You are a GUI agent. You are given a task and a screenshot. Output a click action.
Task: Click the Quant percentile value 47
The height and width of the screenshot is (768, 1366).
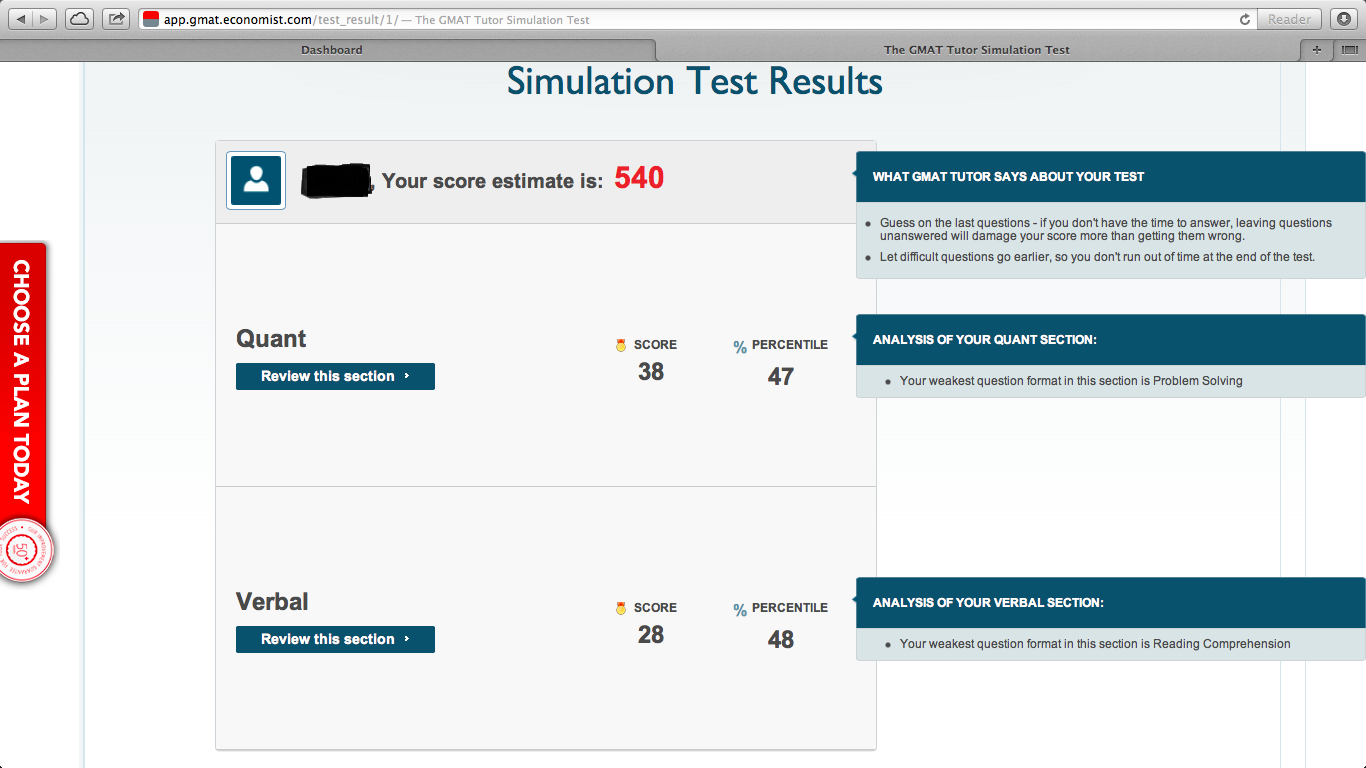781,377
